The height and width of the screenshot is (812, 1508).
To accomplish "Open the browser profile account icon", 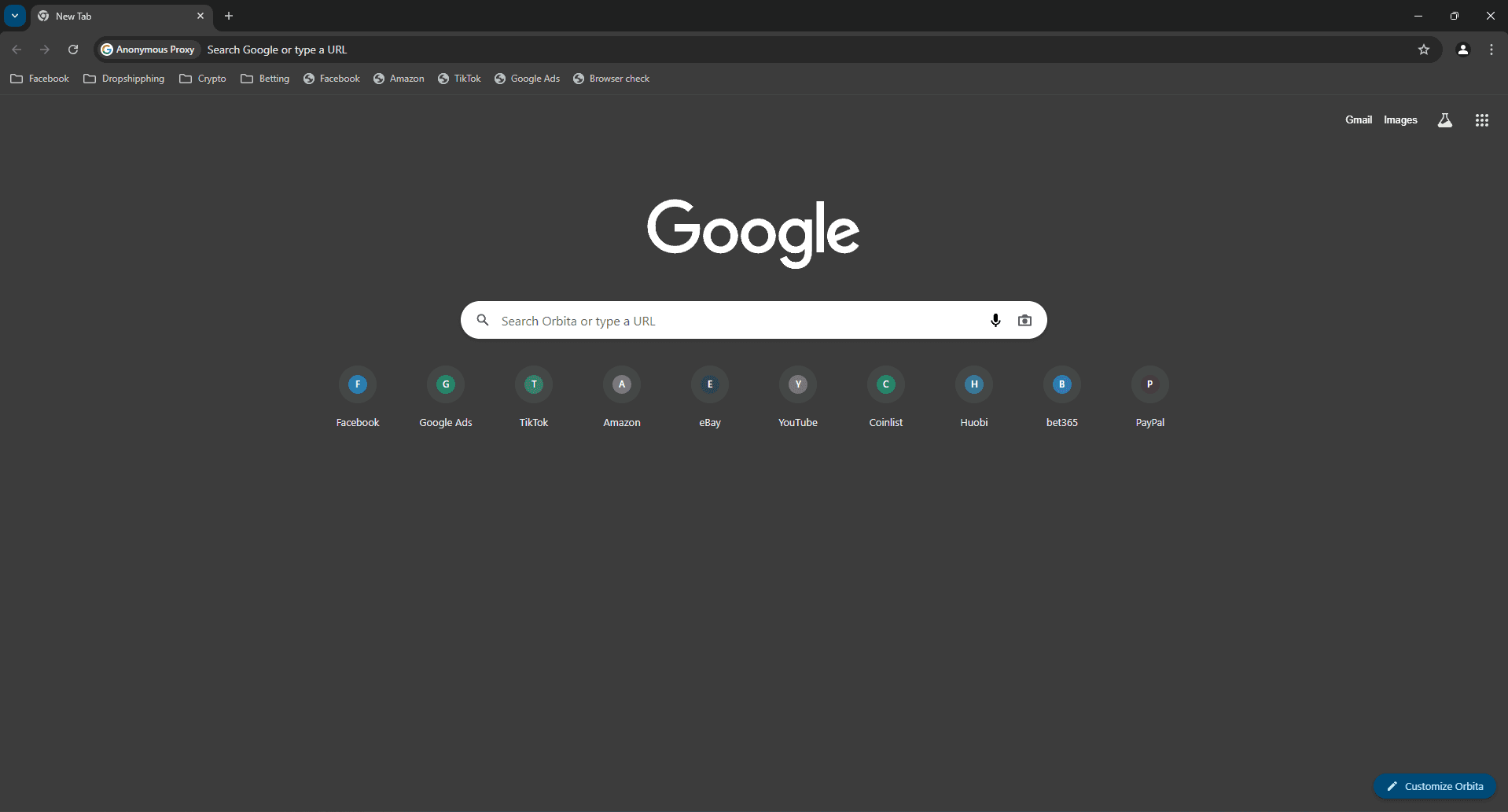I will coord(1462,49).
